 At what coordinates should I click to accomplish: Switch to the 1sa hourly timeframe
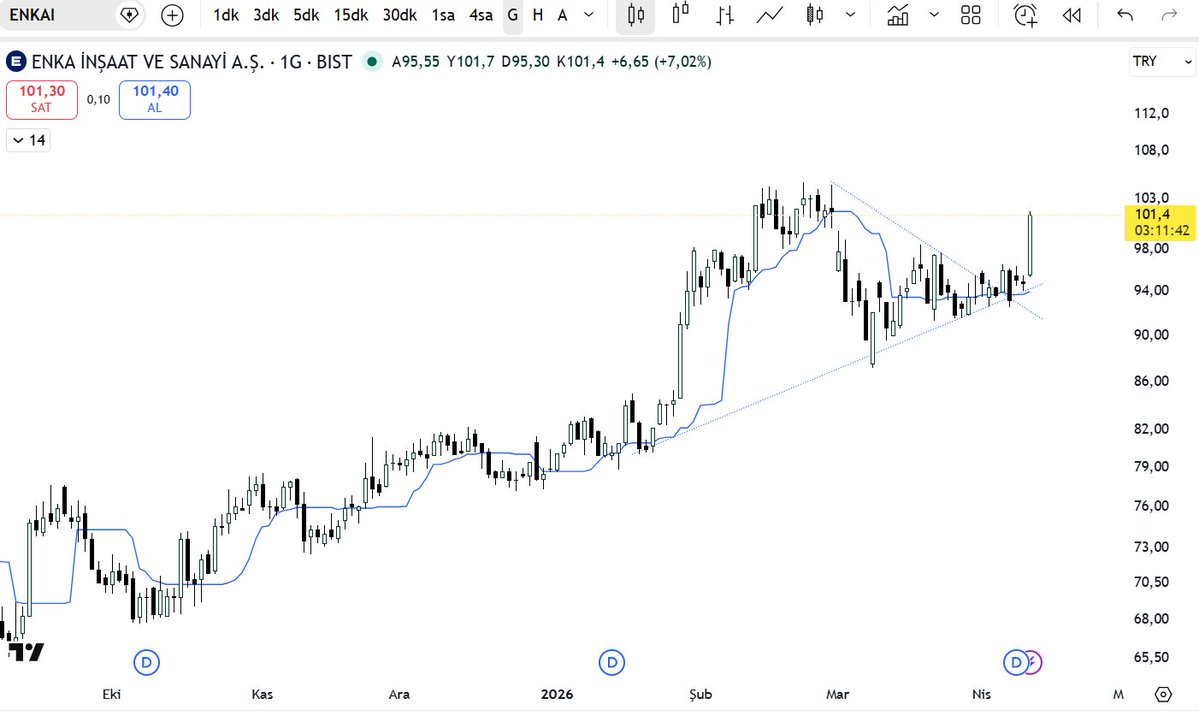[x=443, y=15]
